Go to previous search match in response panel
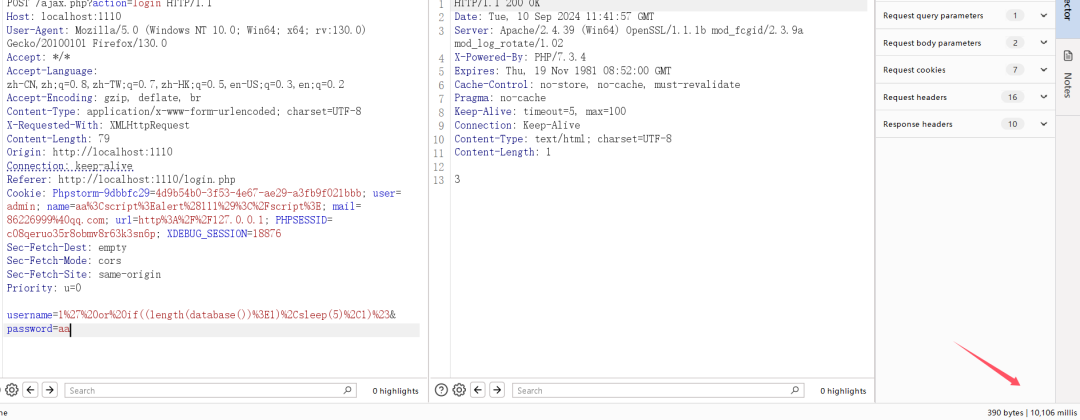Viewport: 1080px width, 420px height. [x=478, y=390]
